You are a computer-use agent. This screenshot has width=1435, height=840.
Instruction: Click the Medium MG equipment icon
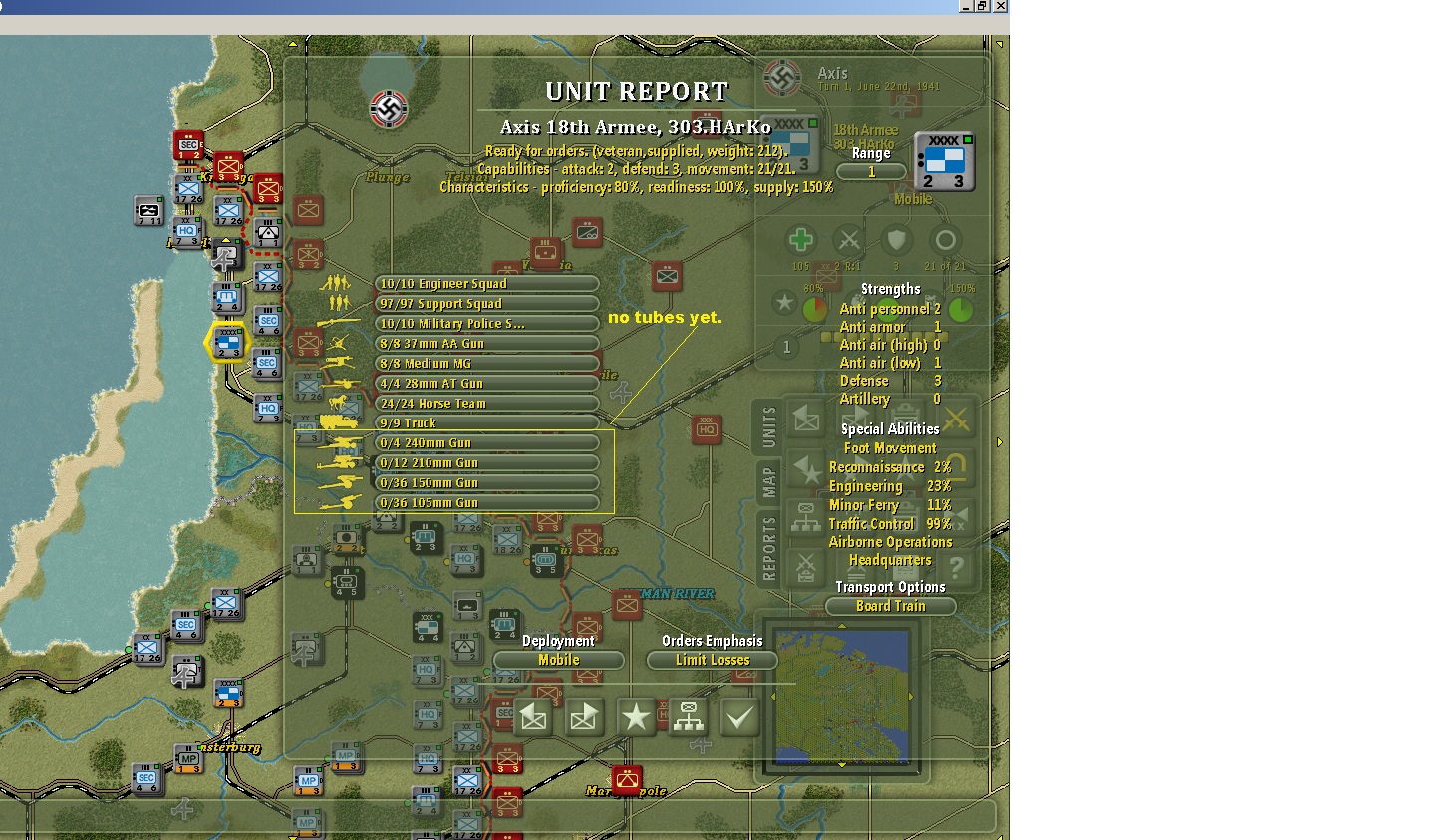[x=338, y=363]
